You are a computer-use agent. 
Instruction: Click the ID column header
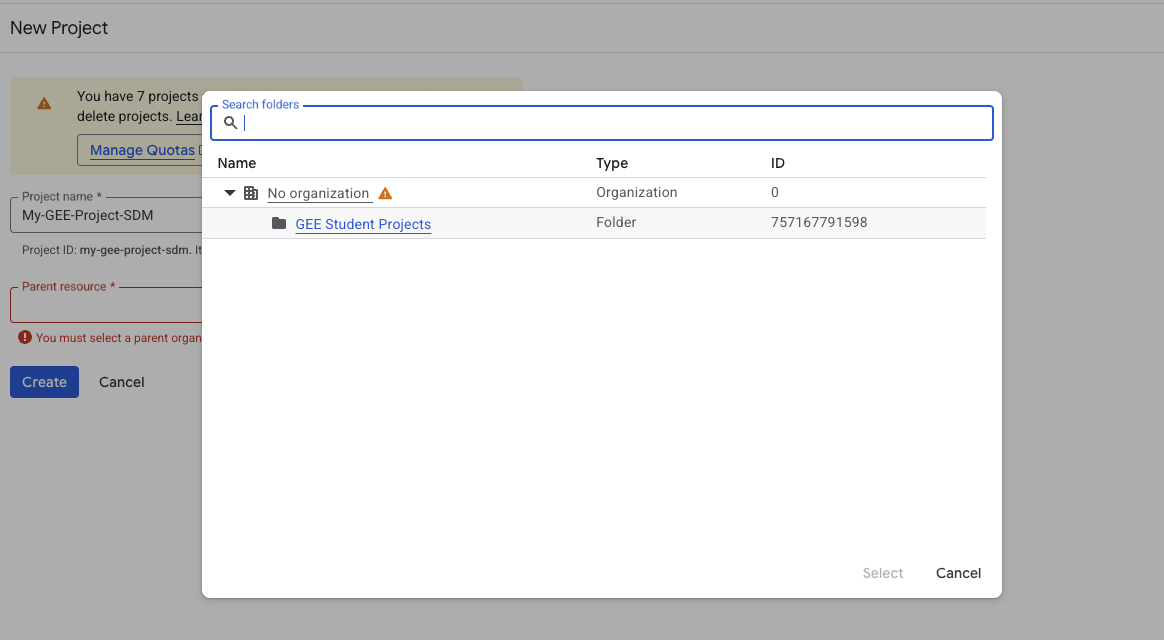778,163
